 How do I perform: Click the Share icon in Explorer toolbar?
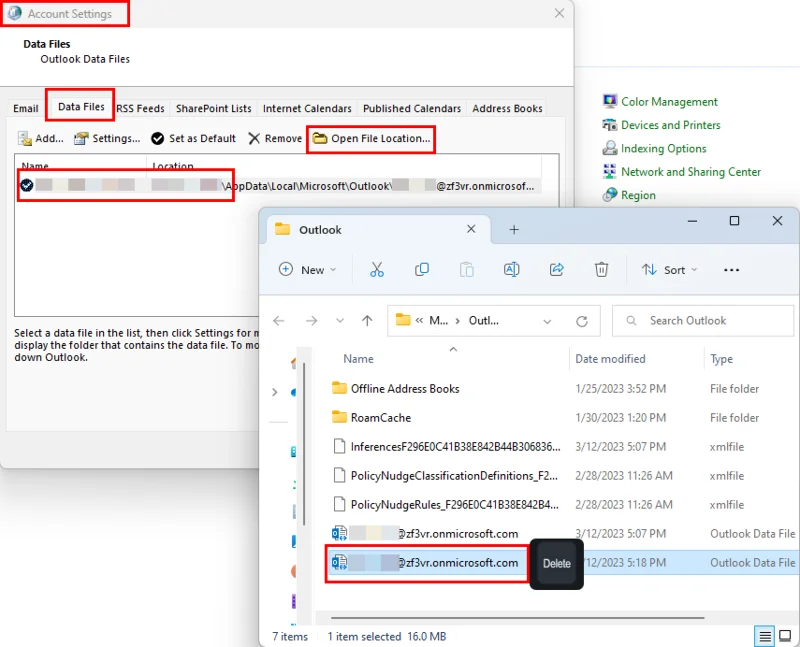coord(557,269)
